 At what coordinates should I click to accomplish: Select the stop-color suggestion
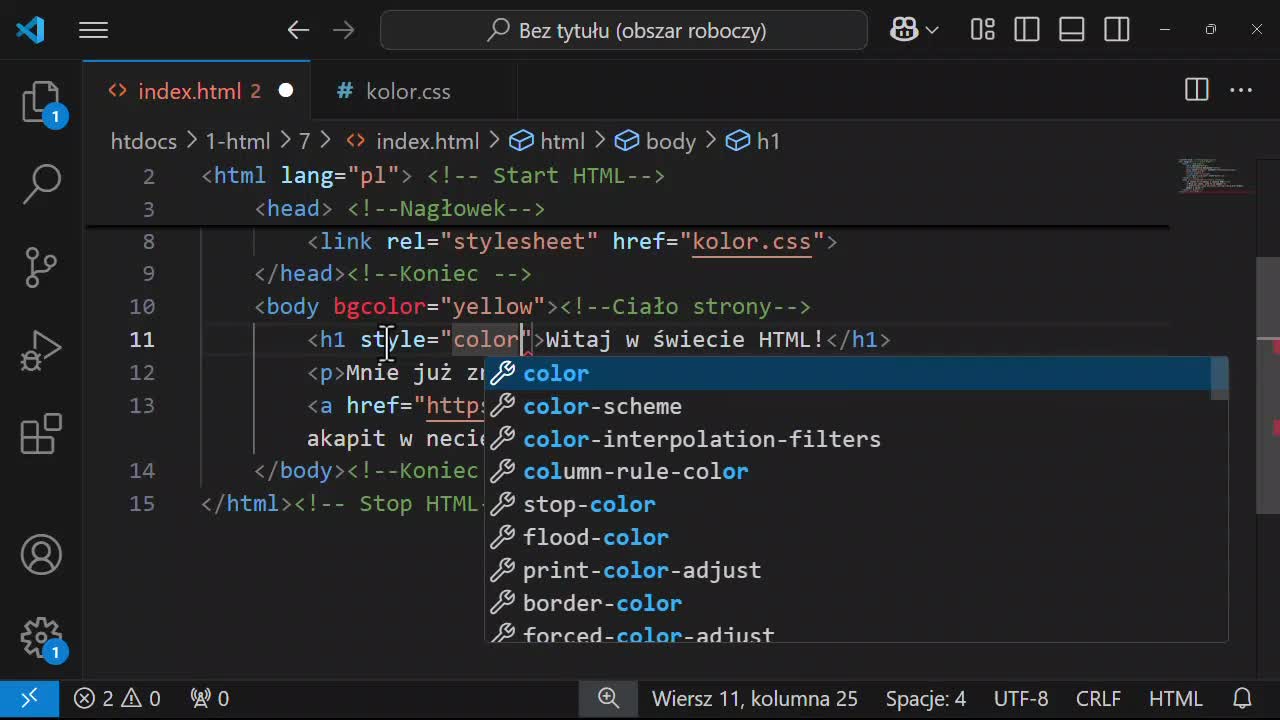[848, 504]
